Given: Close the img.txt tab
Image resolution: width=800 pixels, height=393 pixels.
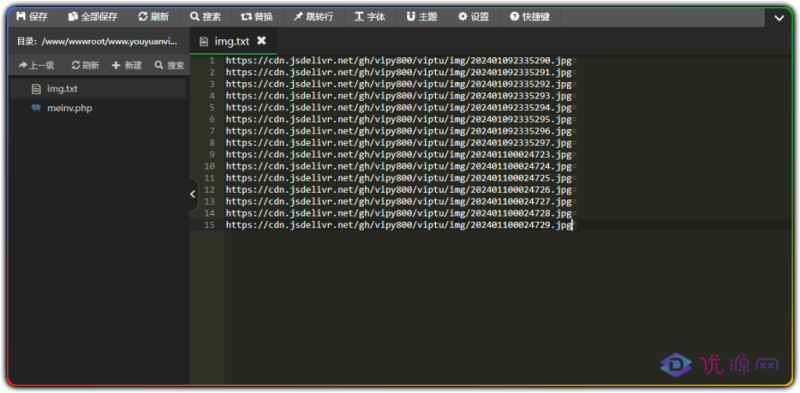Looking at the screenshot, I should point(261,40).
